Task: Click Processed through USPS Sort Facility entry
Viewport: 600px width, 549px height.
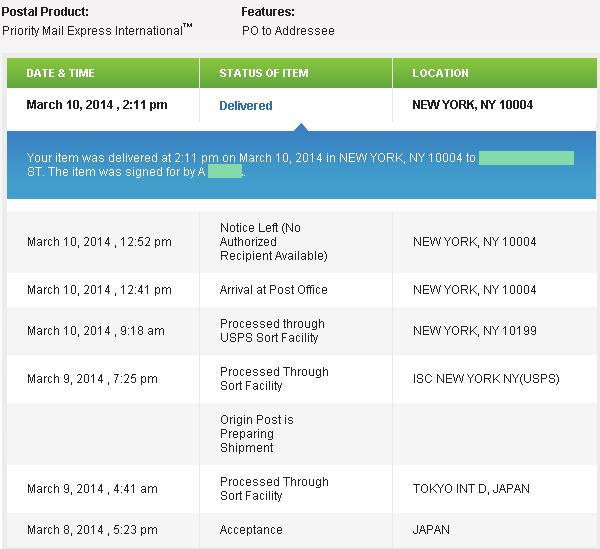Action: tap(272, 331)
